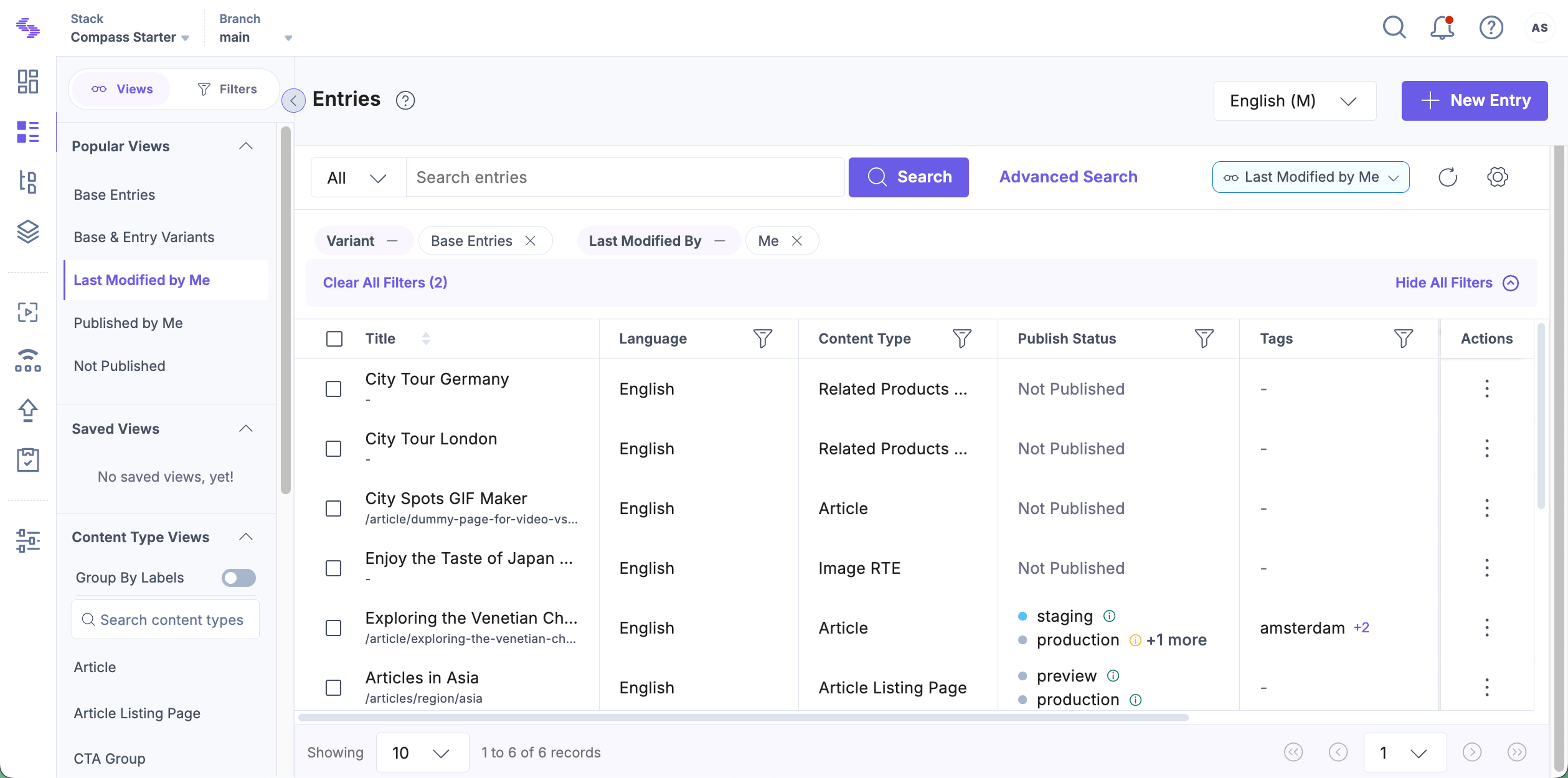The height and width of the screenshot is (778, 1568).
Task: Open actions menu for Articles in Asia
Action: click(x=1487, y=687)
